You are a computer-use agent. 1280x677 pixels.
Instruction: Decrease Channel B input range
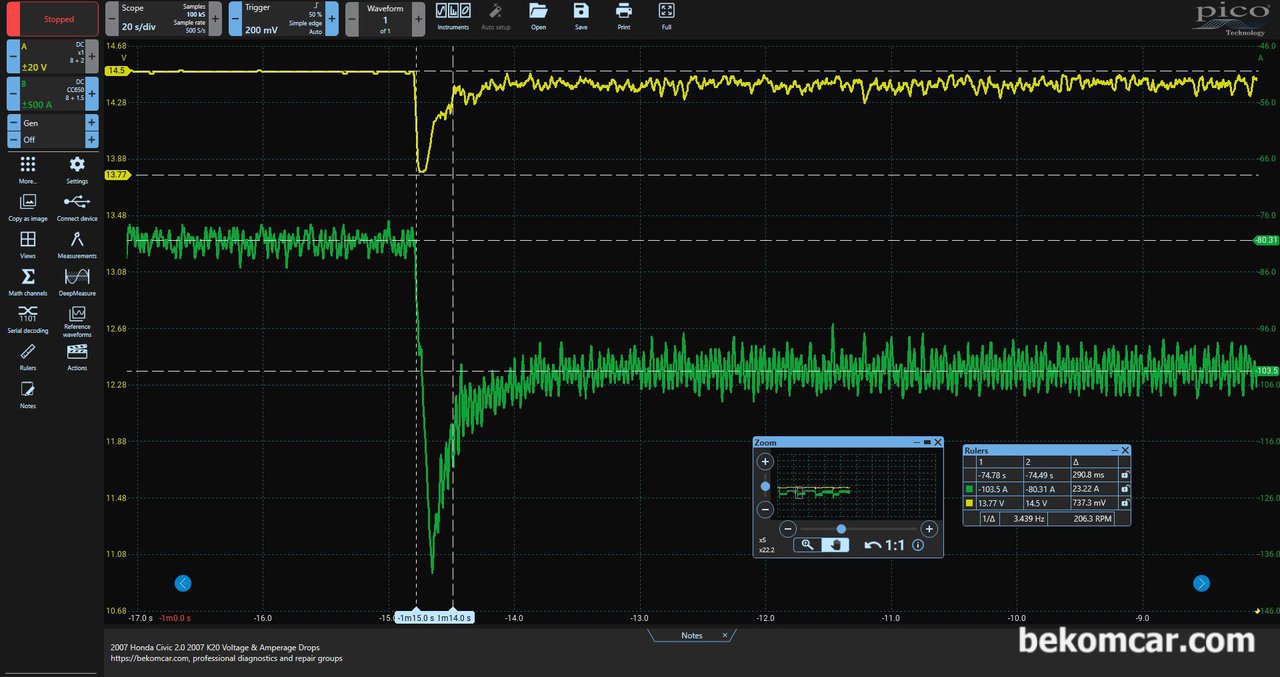coord(13,94)
